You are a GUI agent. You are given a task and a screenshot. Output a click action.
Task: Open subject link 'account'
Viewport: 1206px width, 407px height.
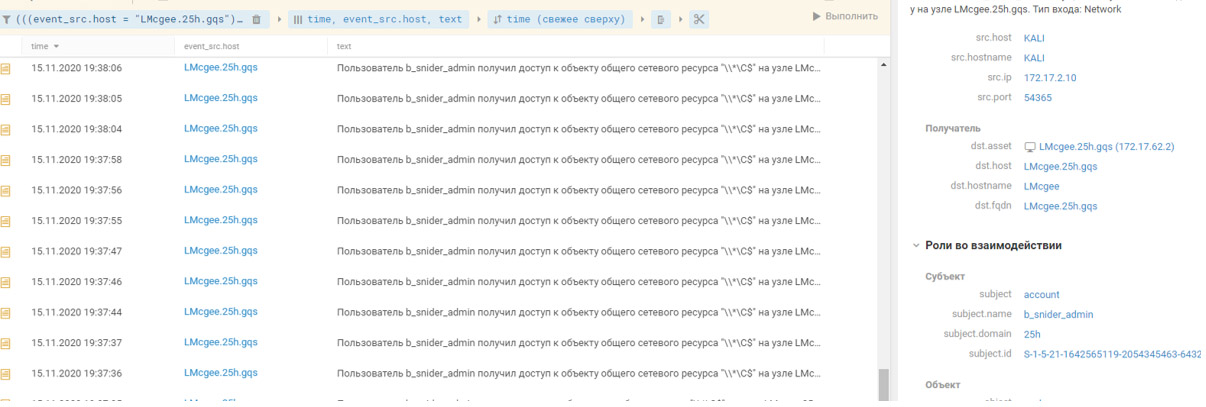(x=1042, y=295)
